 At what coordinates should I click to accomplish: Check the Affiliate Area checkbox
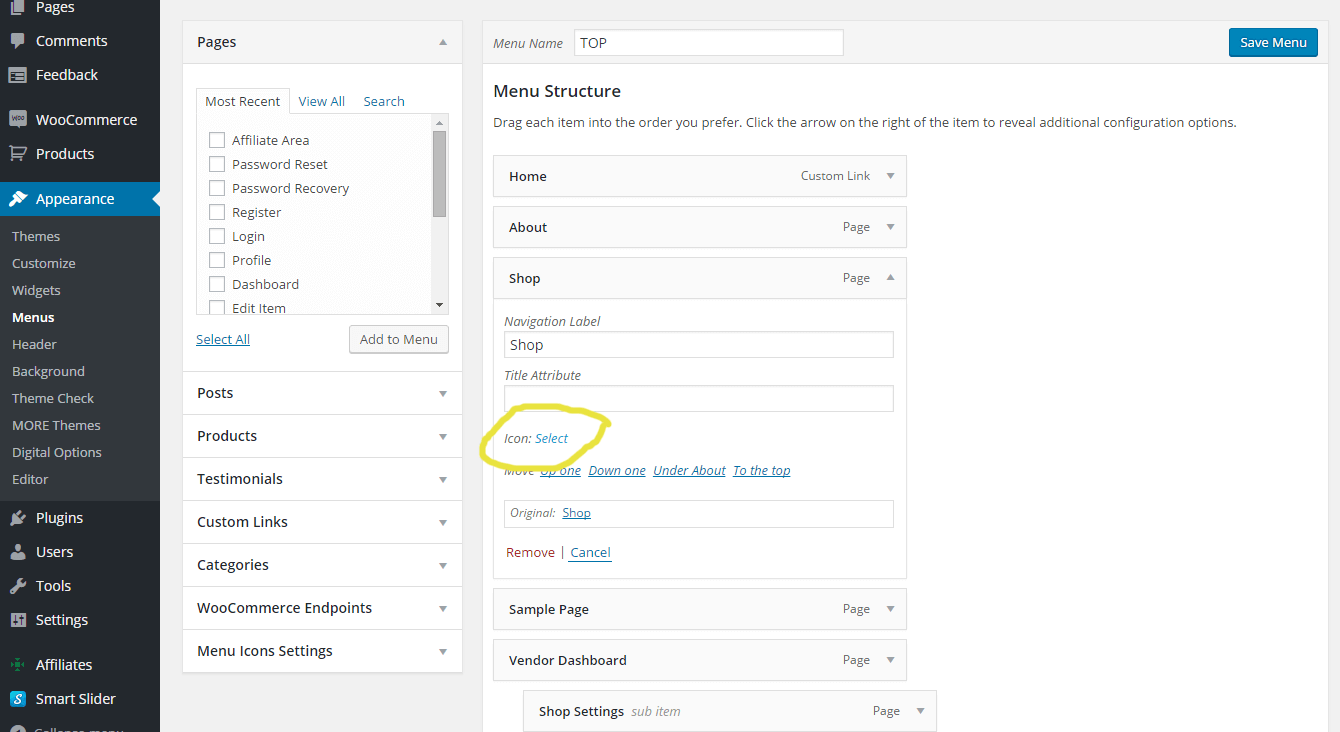point(216,140)
